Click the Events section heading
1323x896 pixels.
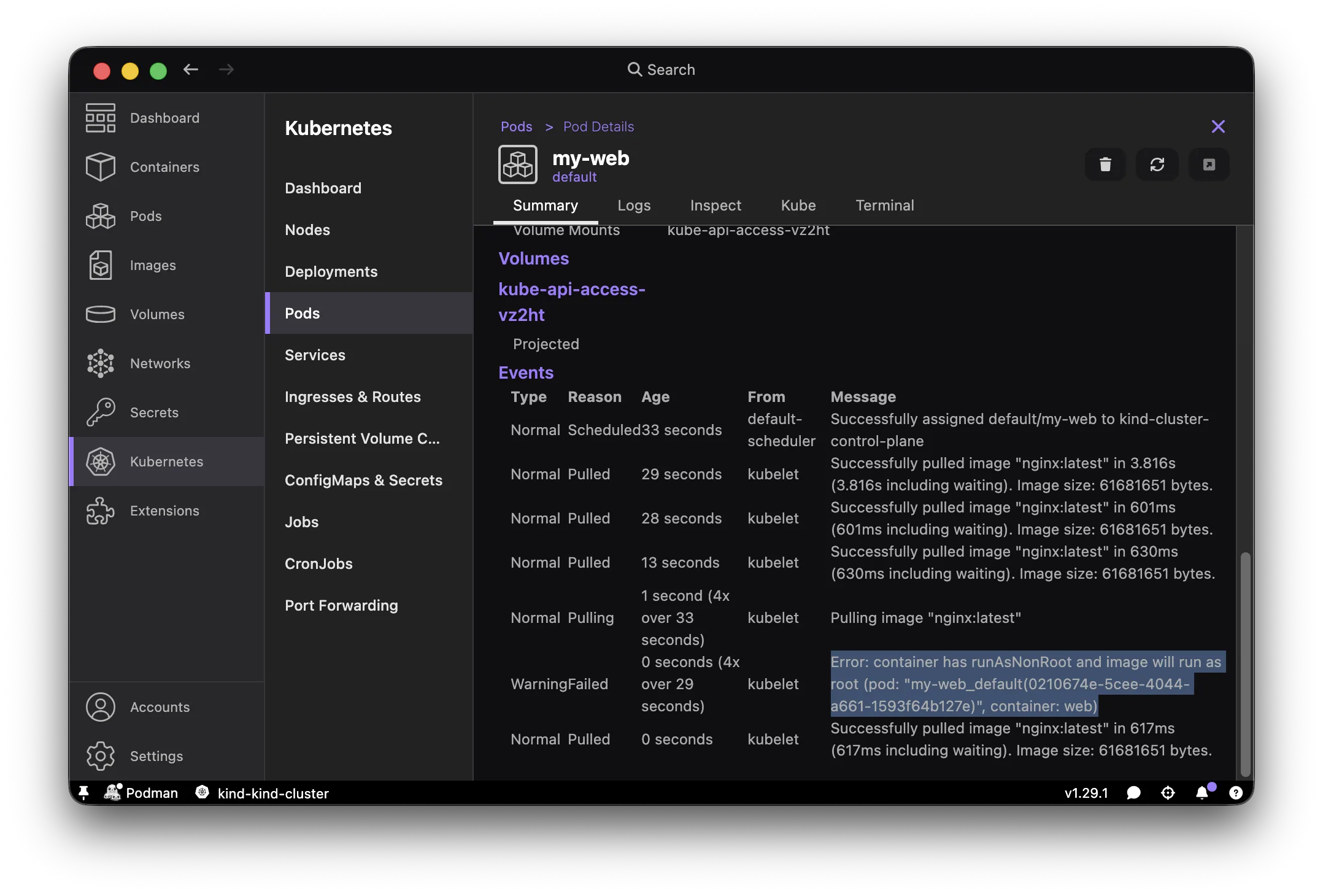(526, 373)
